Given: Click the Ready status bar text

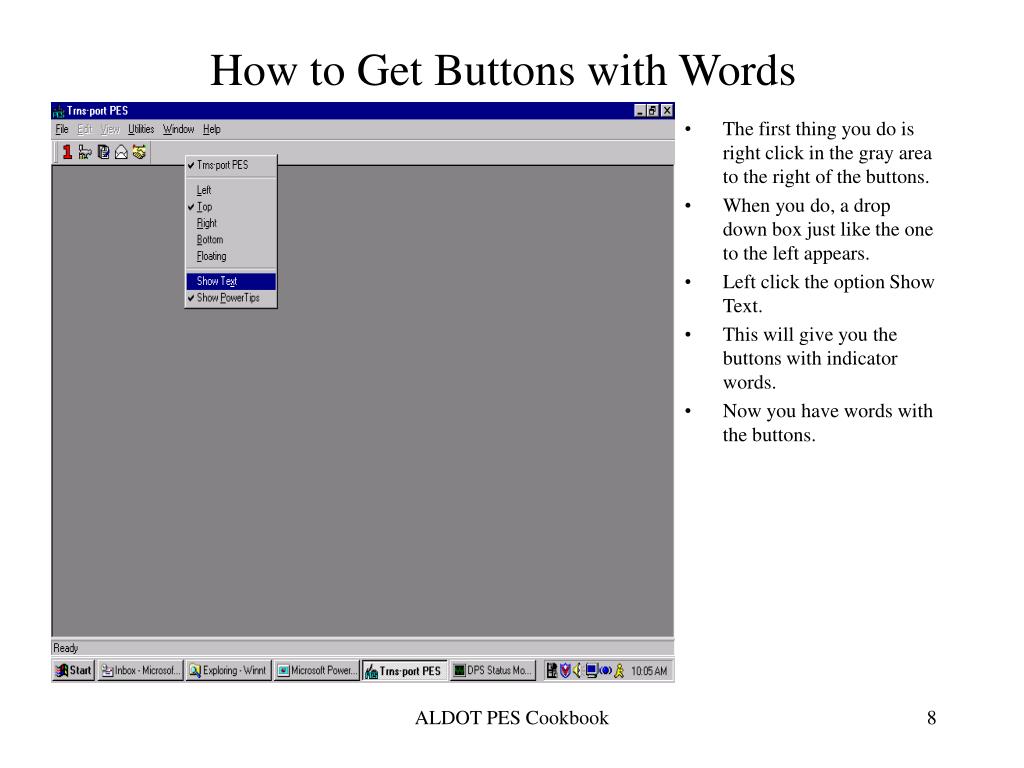Looking at the screenshot, I should tap(65, 648).
